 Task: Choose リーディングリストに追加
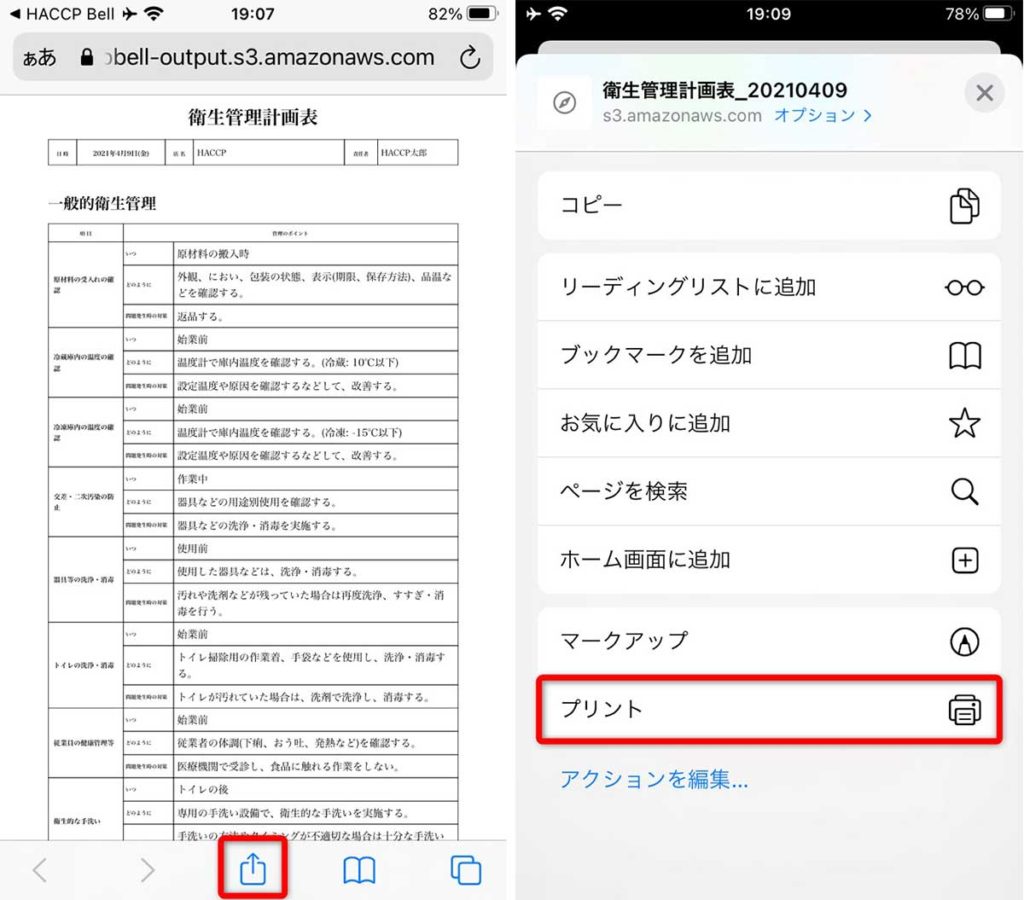click(x=768, y=287)
